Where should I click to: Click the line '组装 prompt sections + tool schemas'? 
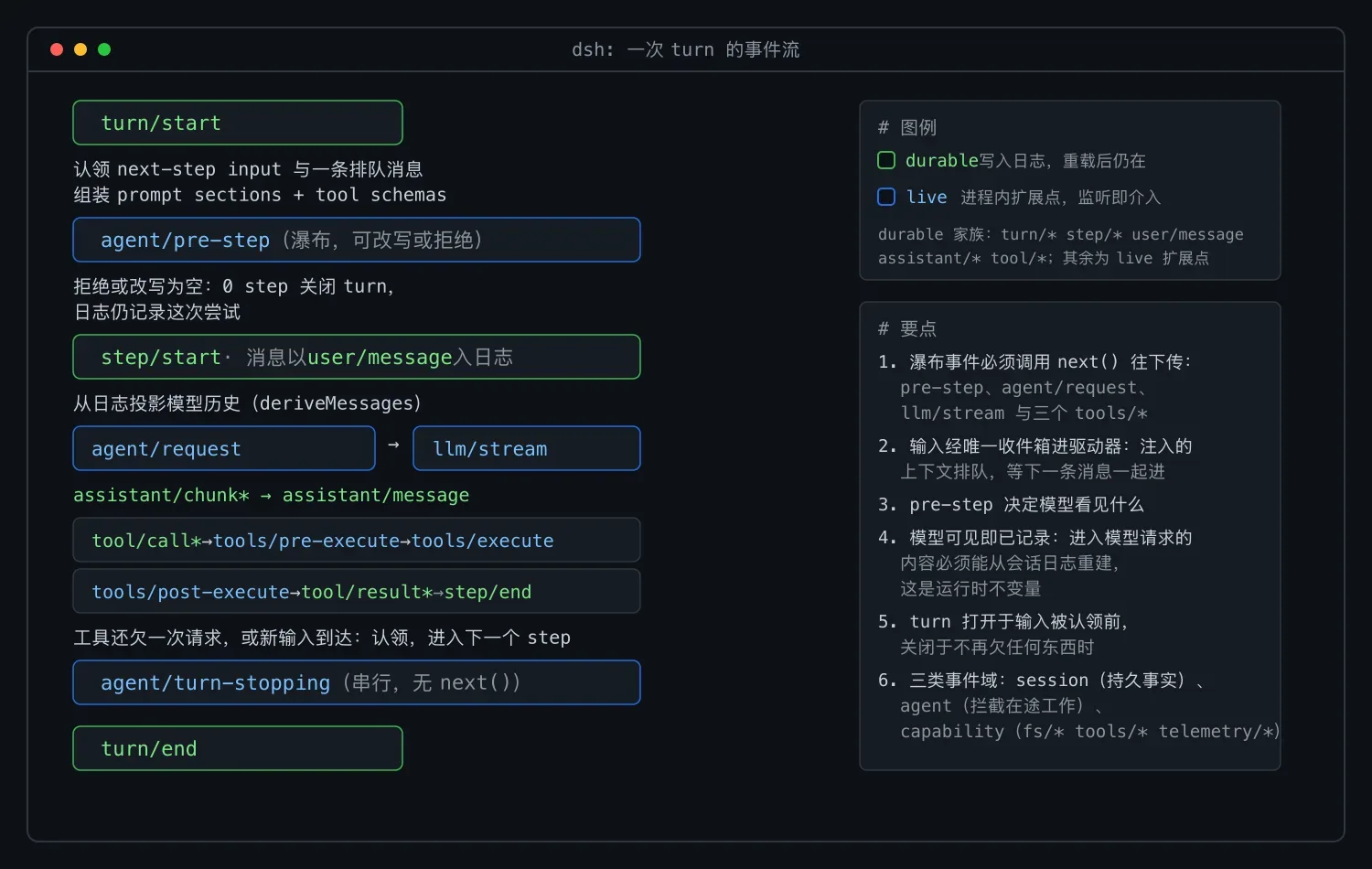[x=261, y=195]
